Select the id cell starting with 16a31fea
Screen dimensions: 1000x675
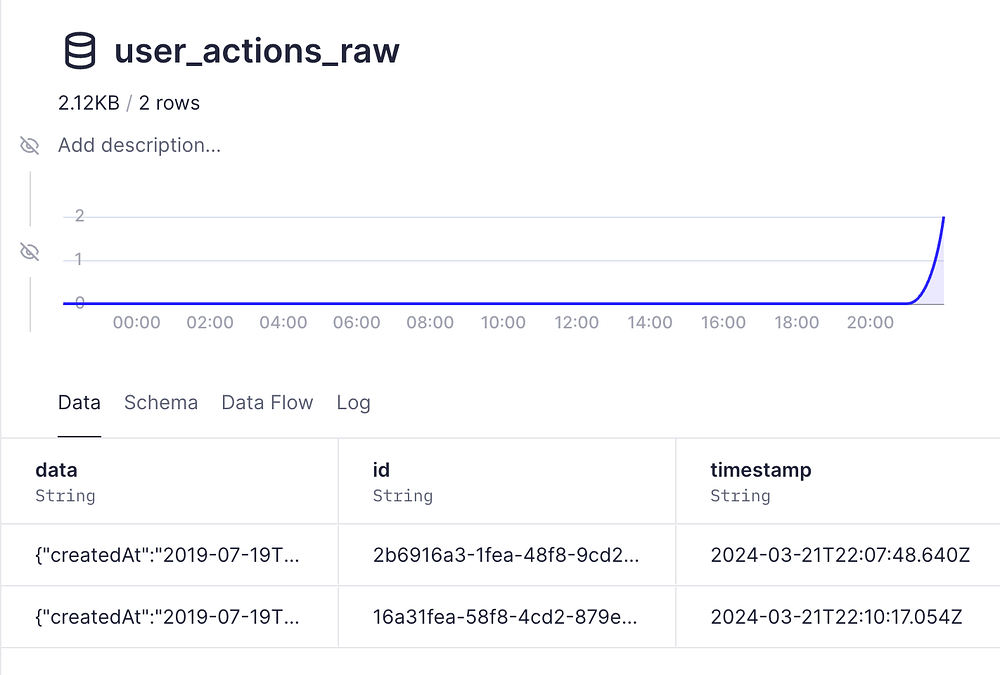tap(506, 617)
